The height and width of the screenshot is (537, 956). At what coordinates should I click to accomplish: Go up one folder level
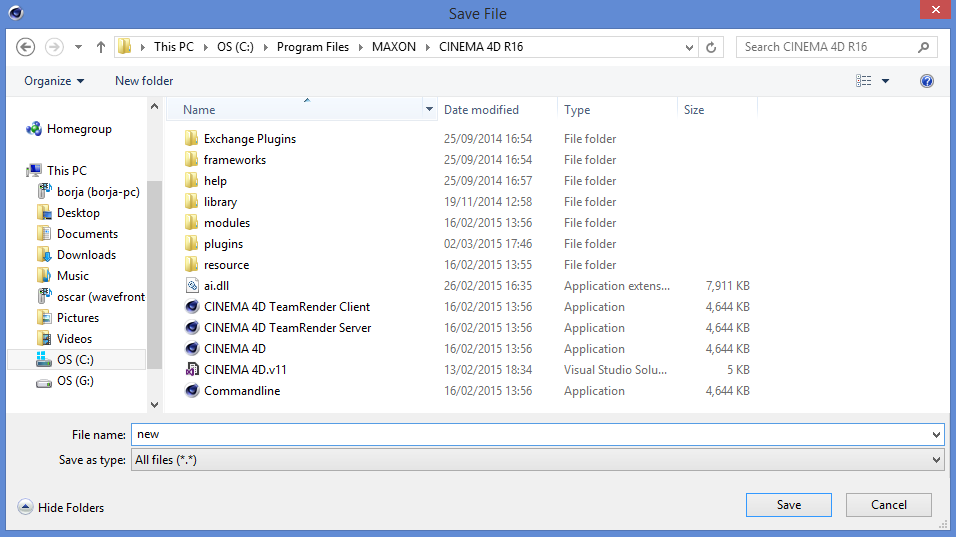101,47
